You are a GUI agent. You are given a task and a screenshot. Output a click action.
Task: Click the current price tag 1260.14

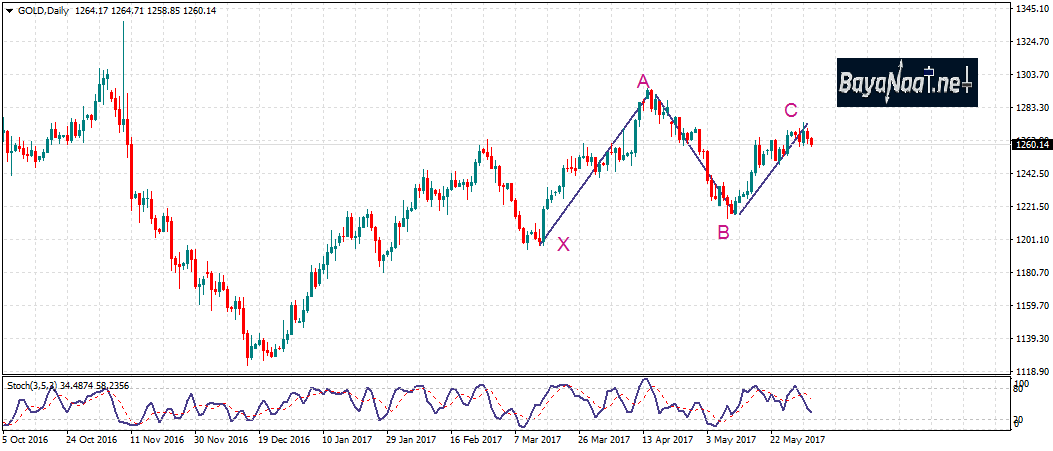pyautogui.click(x=1031, y=145)
